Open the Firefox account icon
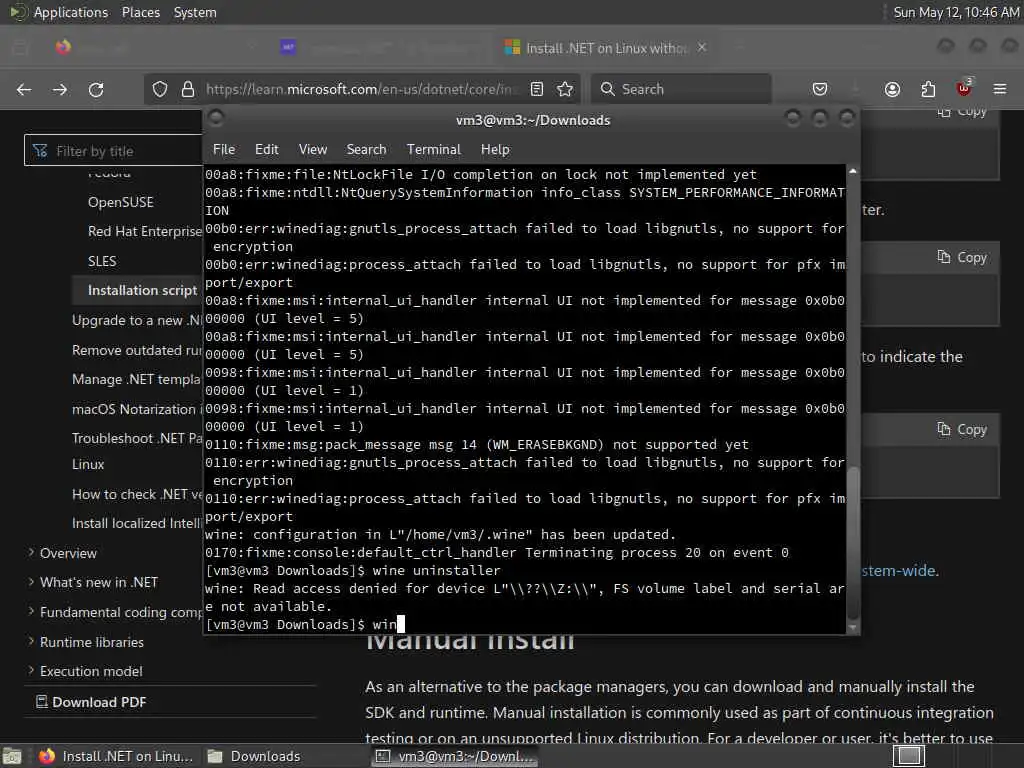Viewport: 1024px width, 768px height. pos(892,89)
